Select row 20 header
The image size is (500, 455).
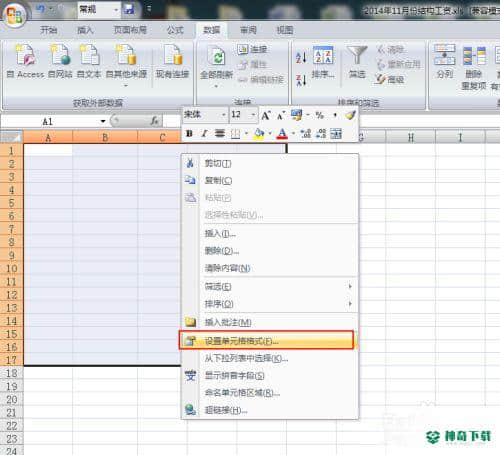12,399
